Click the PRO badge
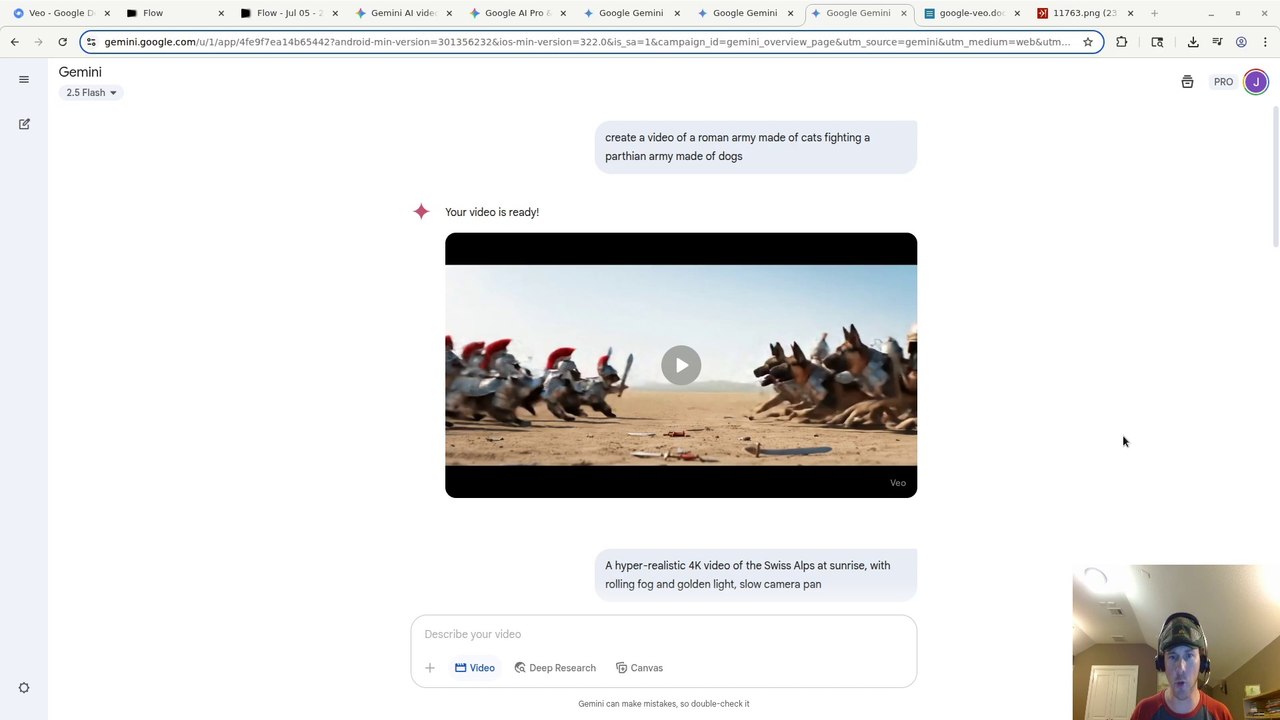Viewport: 1280px width, 720px height. [x=1223, y=82]
